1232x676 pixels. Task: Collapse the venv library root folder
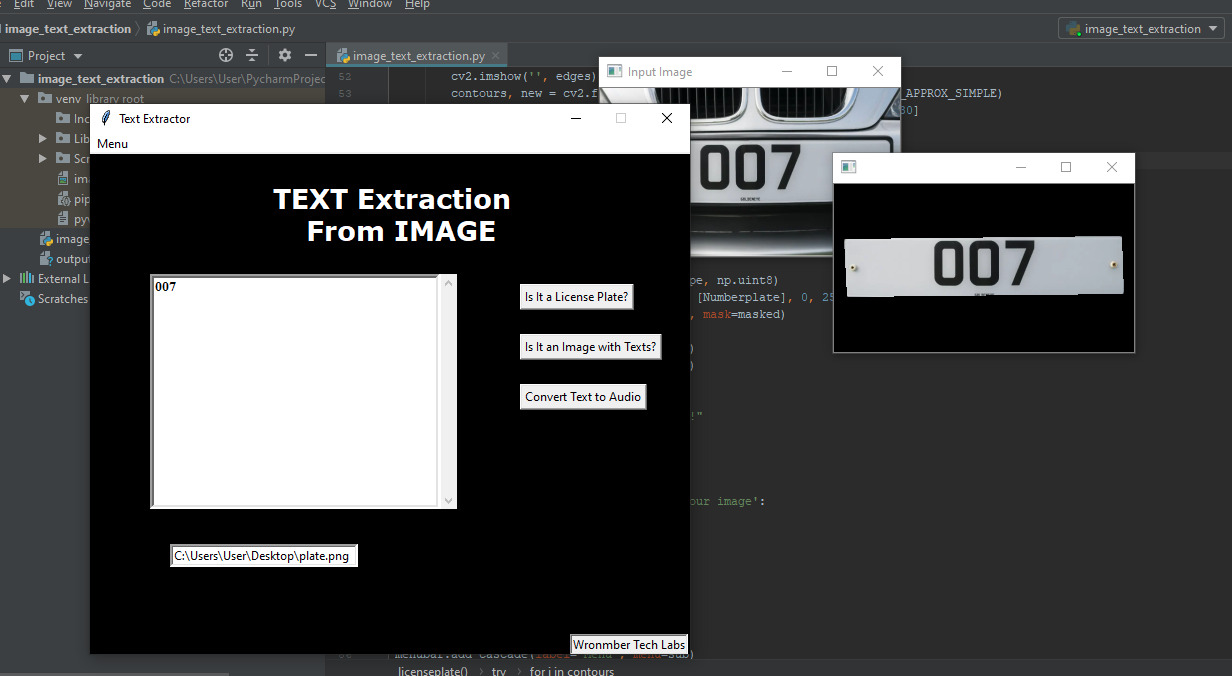pos(27,99)
